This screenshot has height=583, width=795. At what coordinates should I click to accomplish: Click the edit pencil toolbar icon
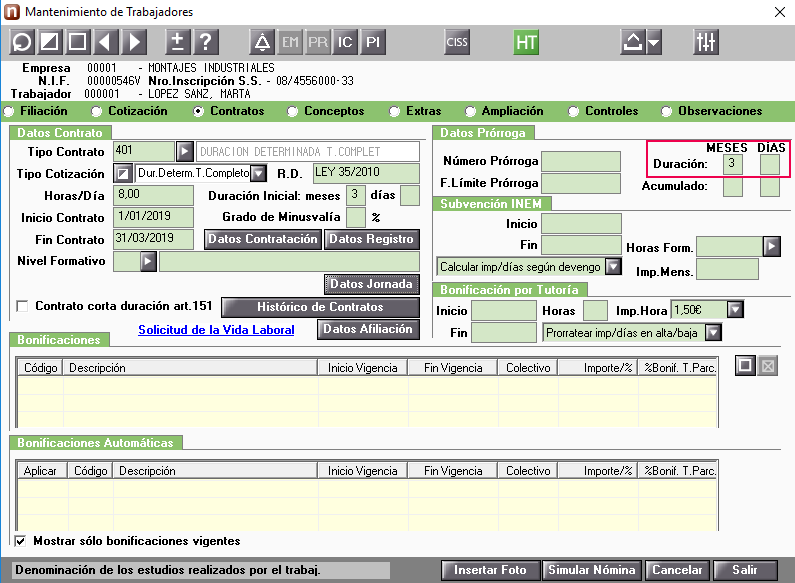click(50, 42)
